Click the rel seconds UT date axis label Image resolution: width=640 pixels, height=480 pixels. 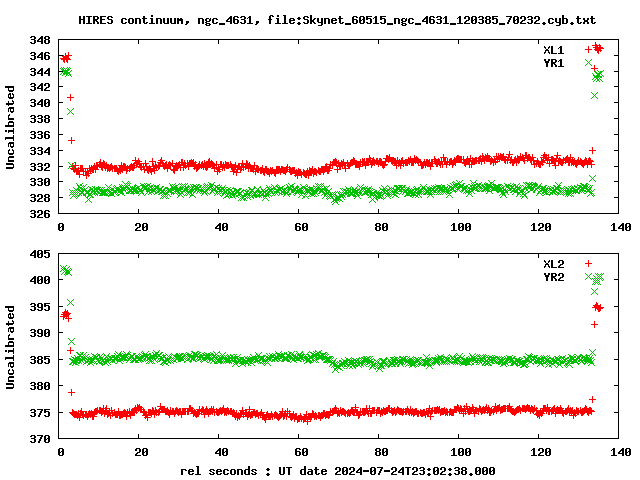338,471
